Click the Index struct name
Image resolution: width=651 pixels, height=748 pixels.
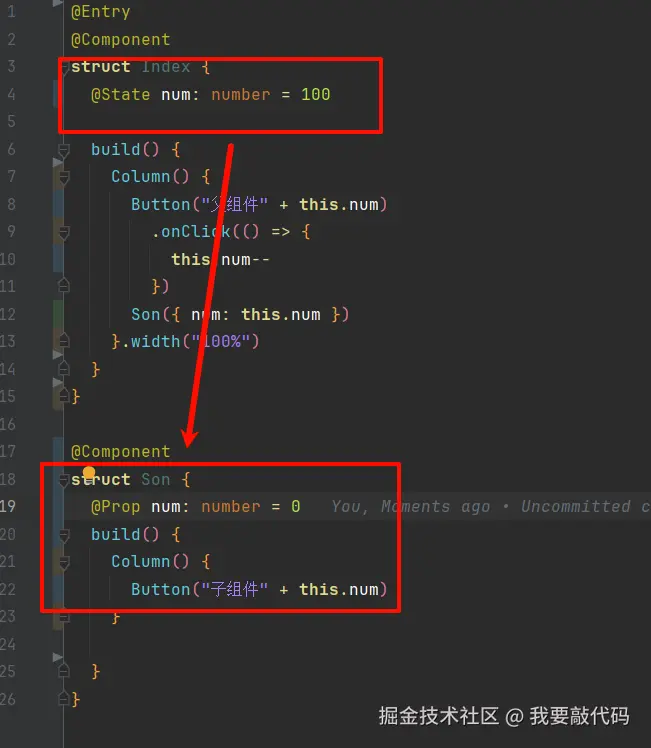[166, 67]
